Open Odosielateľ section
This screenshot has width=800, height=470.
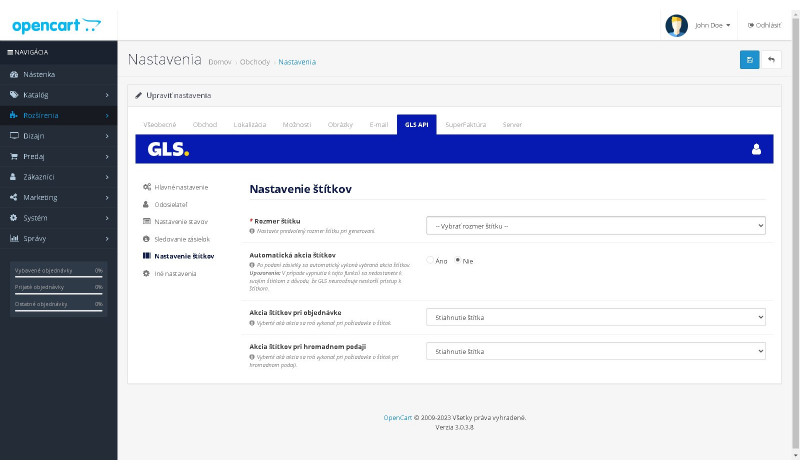coord(171,205)
